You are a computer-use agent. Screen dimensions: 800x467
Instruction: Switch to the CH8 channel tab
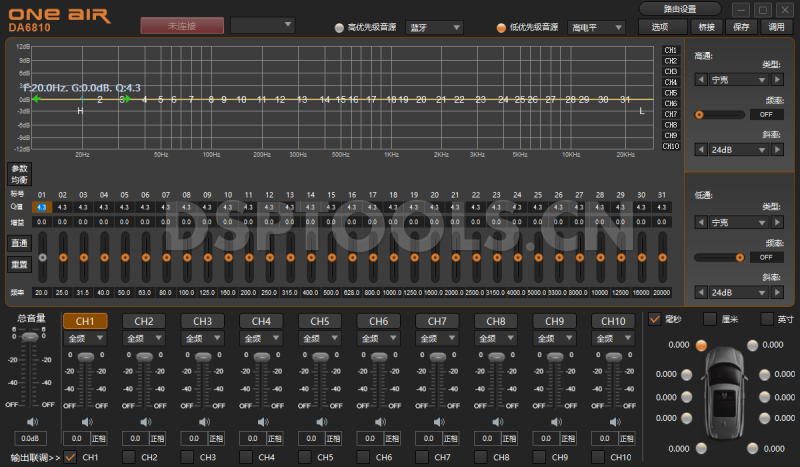click(x=495, y=321)
